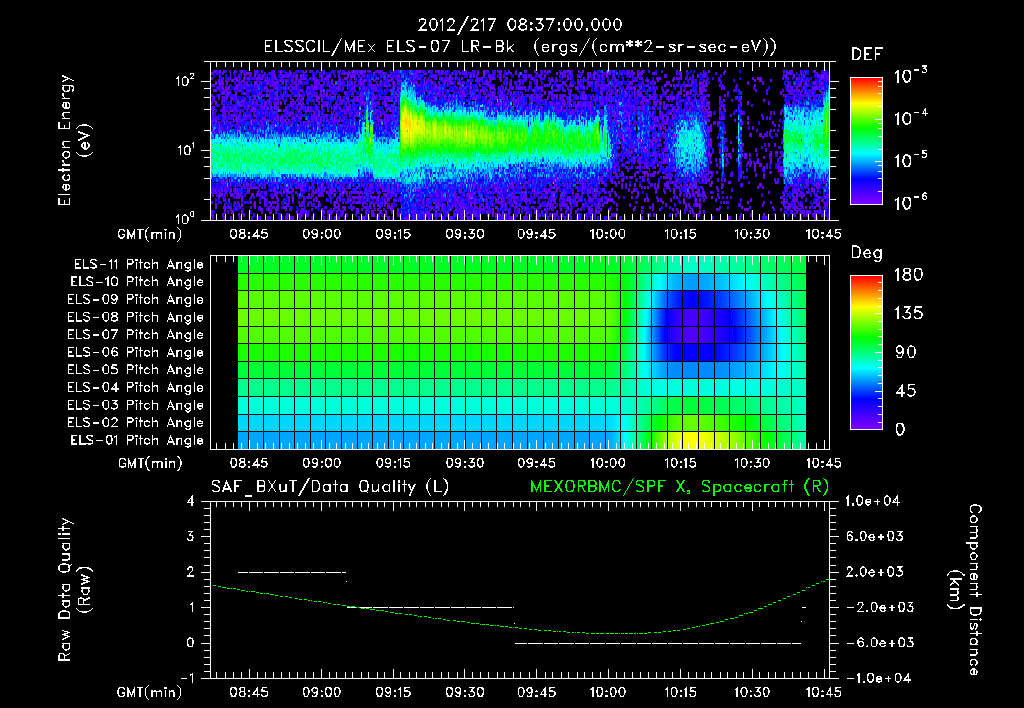Click the purple low-angle region in the pitch angle panel

(x=697, y=325)
